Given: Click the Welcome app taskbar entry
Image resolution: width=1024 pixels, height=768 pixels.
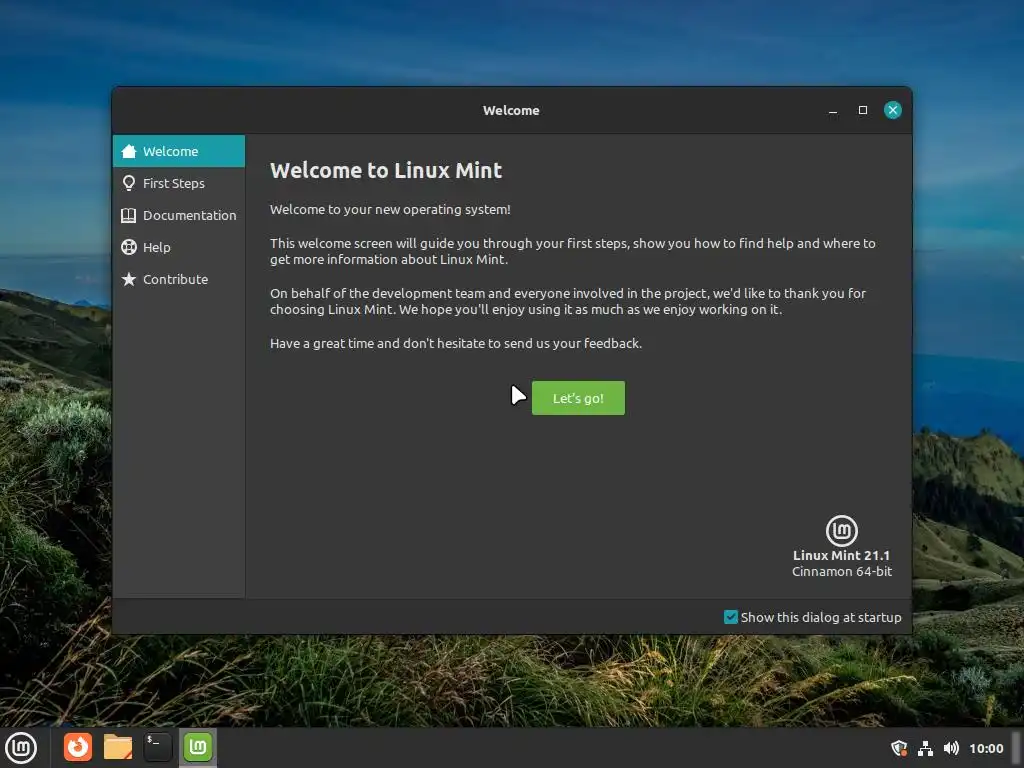Looking at the screenshot, I should coord(198,747).
